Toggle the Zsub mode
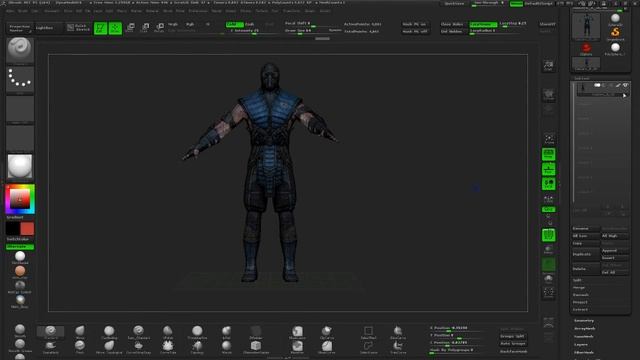 point(250,24)
